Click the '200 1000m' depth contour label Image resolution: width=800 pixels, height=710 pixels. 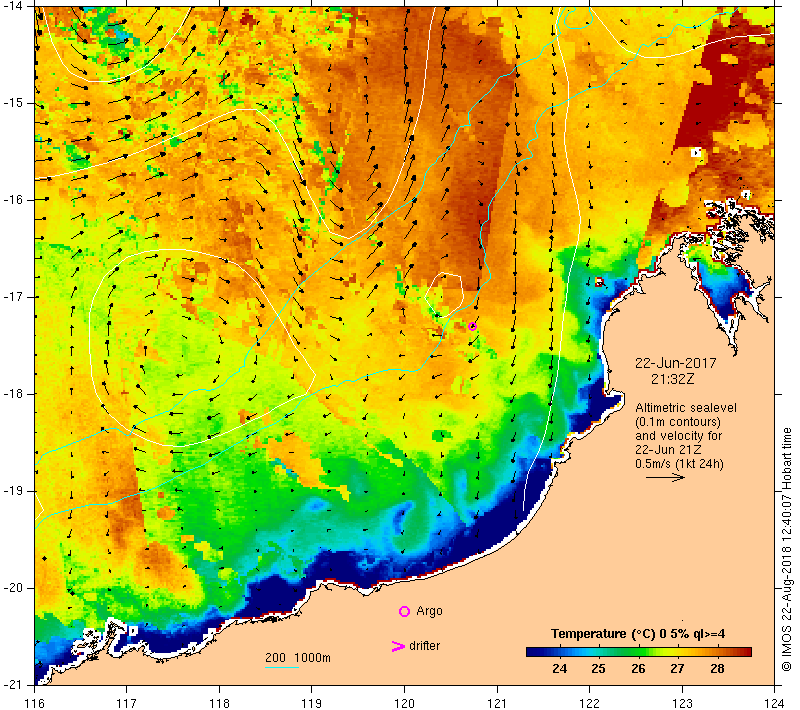pyautogui.click(x=298, y=657)
